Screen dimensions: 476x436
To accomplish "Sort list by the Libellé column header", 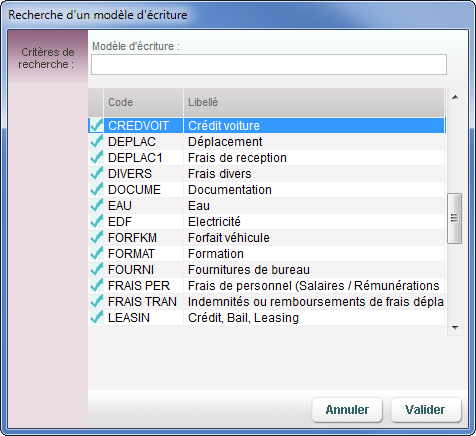I will 314,102.
